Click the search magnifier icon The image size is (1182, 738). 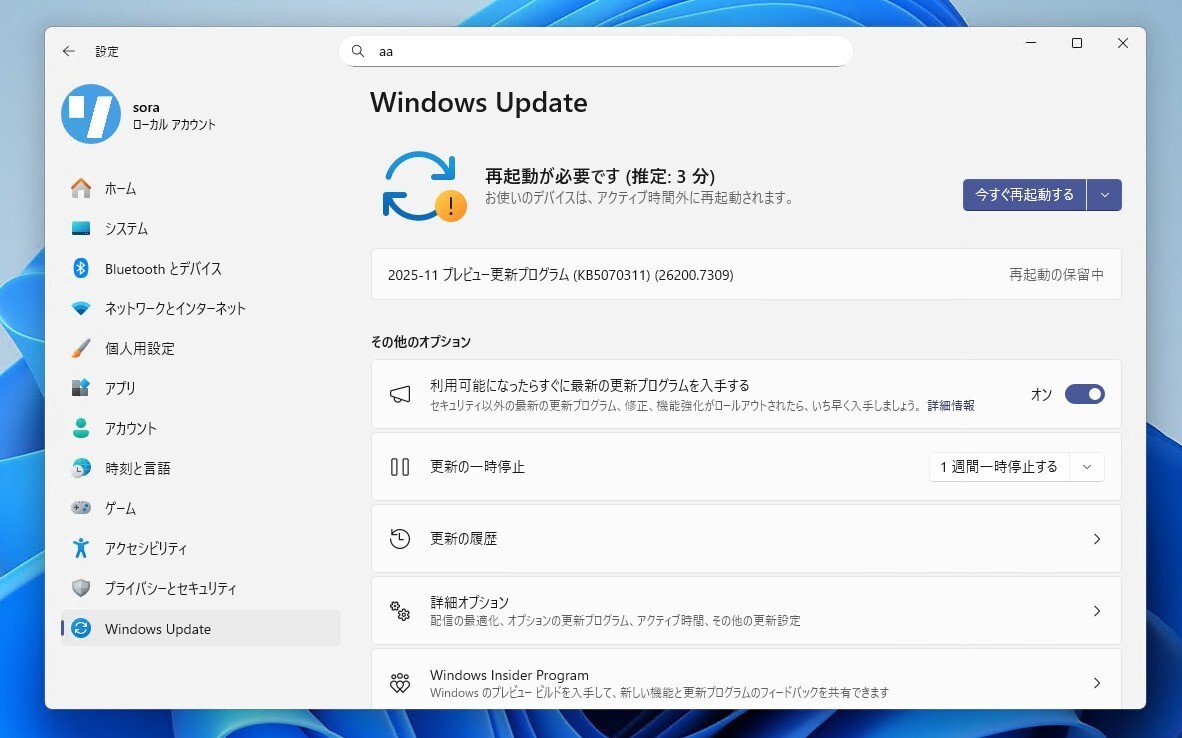coord(358,51)
